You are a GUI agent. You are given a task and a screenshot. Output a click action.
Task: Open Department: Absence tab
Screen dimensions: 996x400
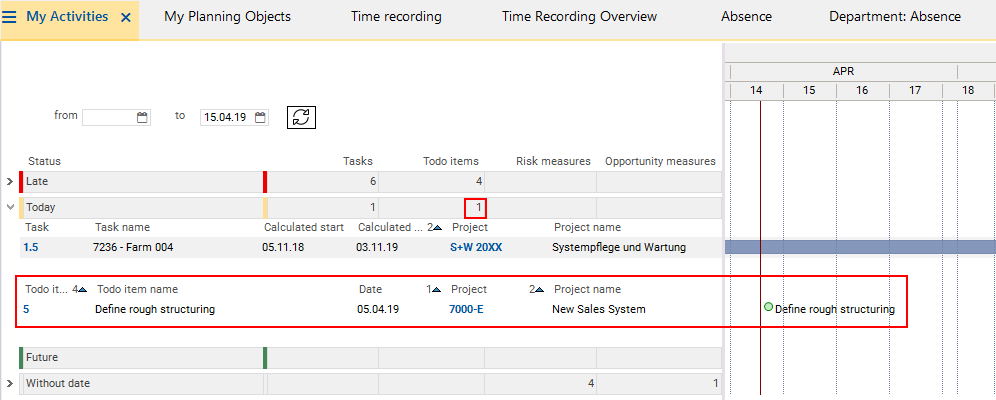pyautogui.click(x=895, y=17)
